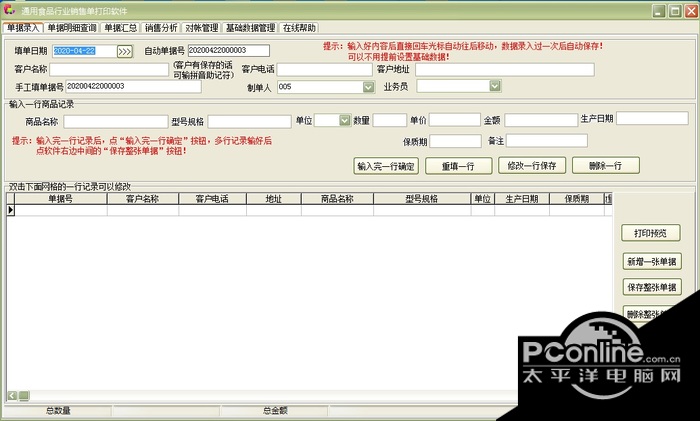
Task: Focus the 商品名称 input field
Action: tap(116, 121)
